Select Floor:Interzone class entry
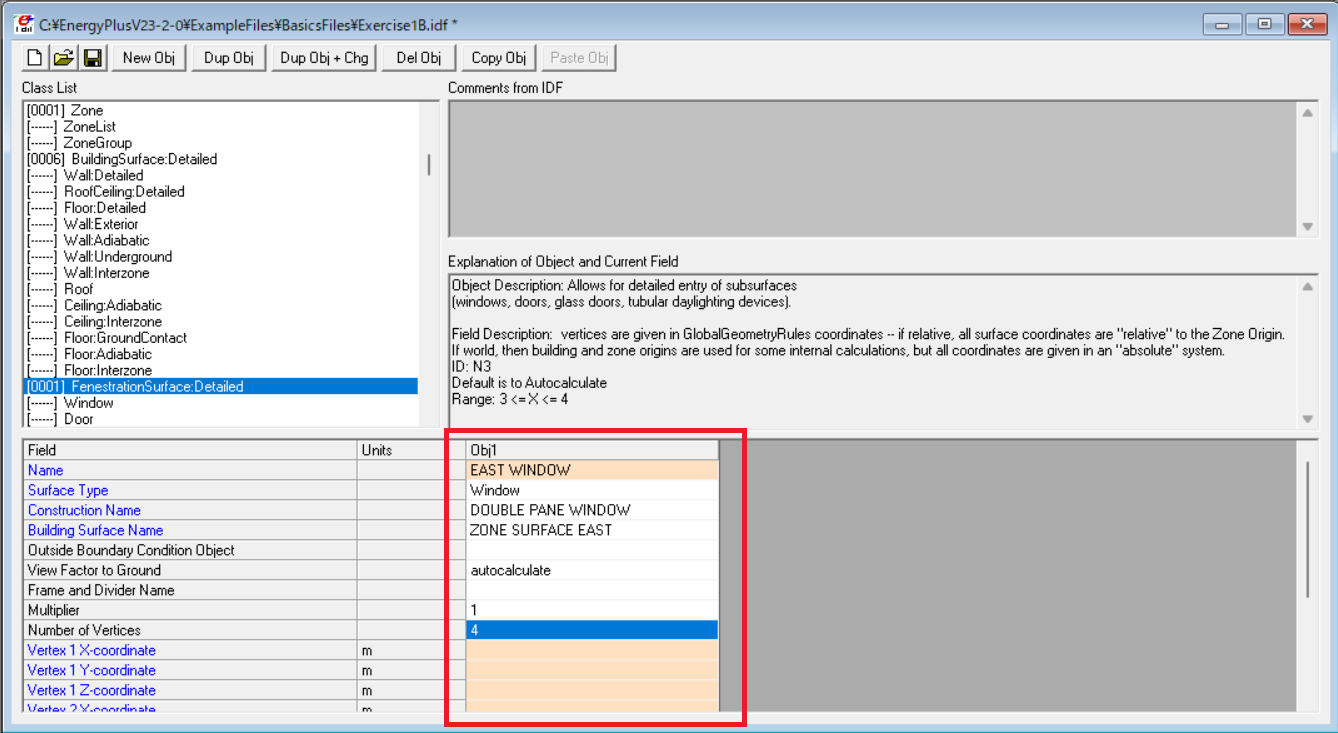This screenshot has width=1338, height=733. pos(221,370)
